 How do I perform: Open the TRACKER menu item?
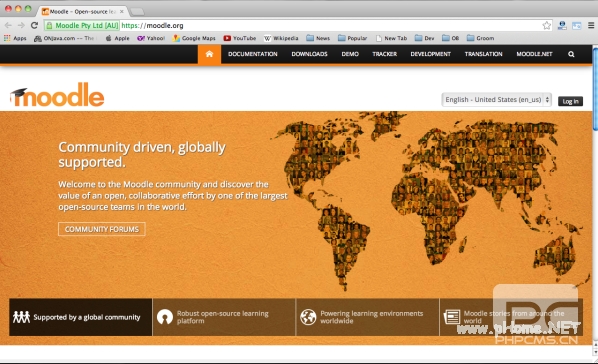pyautogui.click(x=384, y=54)
